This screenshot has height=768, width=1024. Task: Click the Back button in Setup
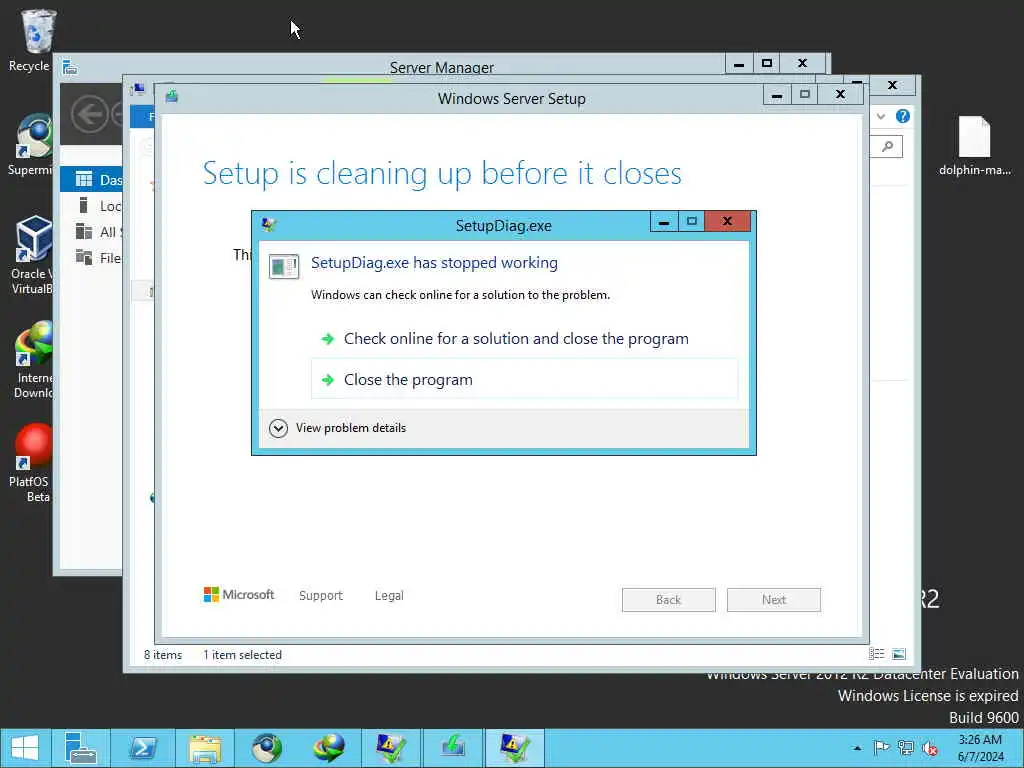[668, 600]
